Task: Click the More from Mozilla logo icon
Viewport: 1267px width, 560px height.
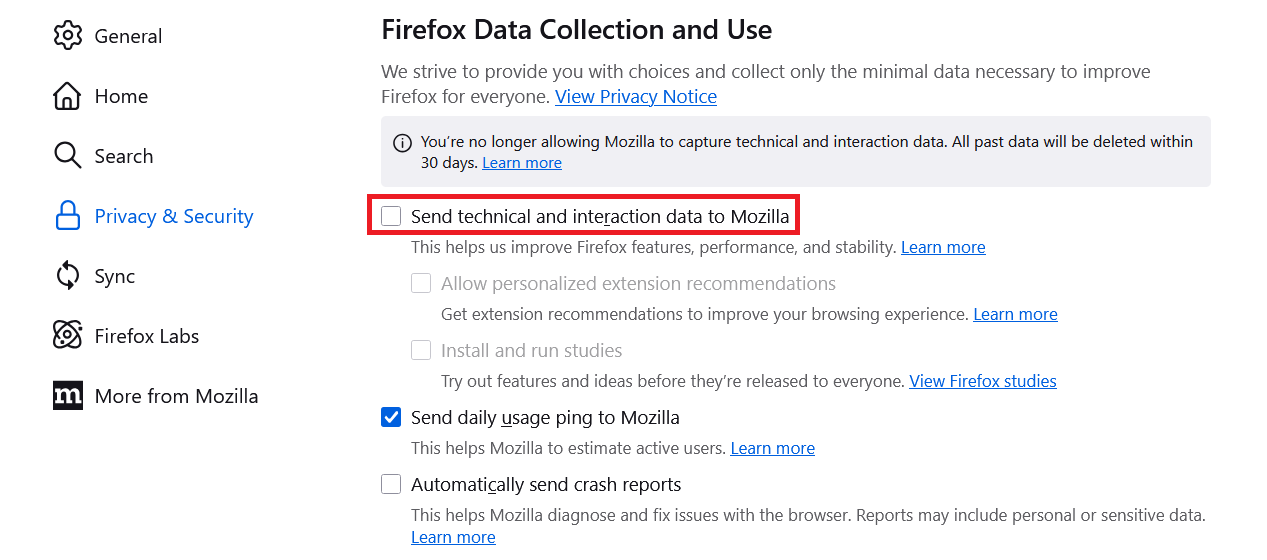Action: [x=67, y=396]
